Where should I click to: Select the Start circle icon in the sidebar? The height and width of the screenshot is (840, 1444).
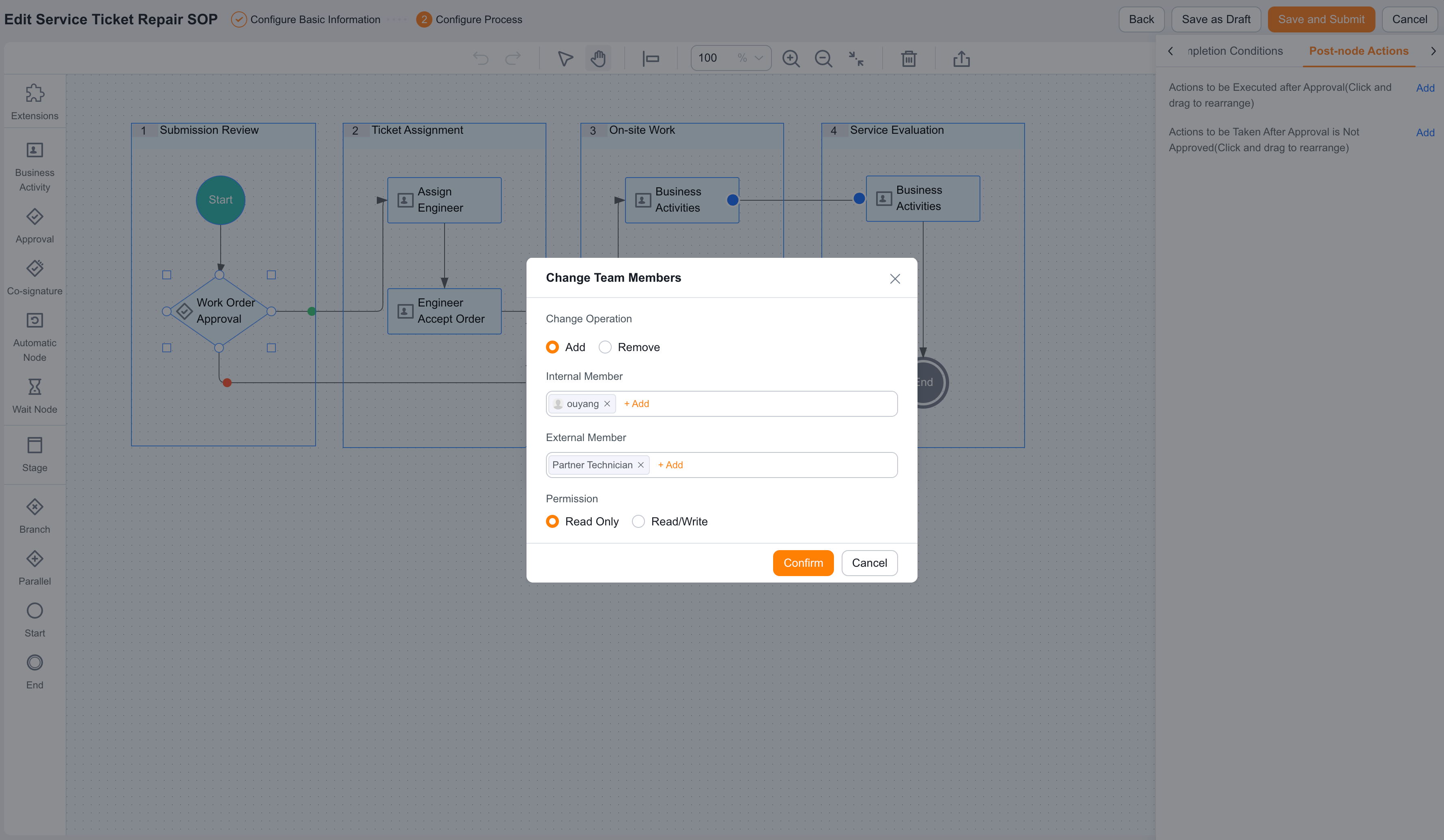34,611
